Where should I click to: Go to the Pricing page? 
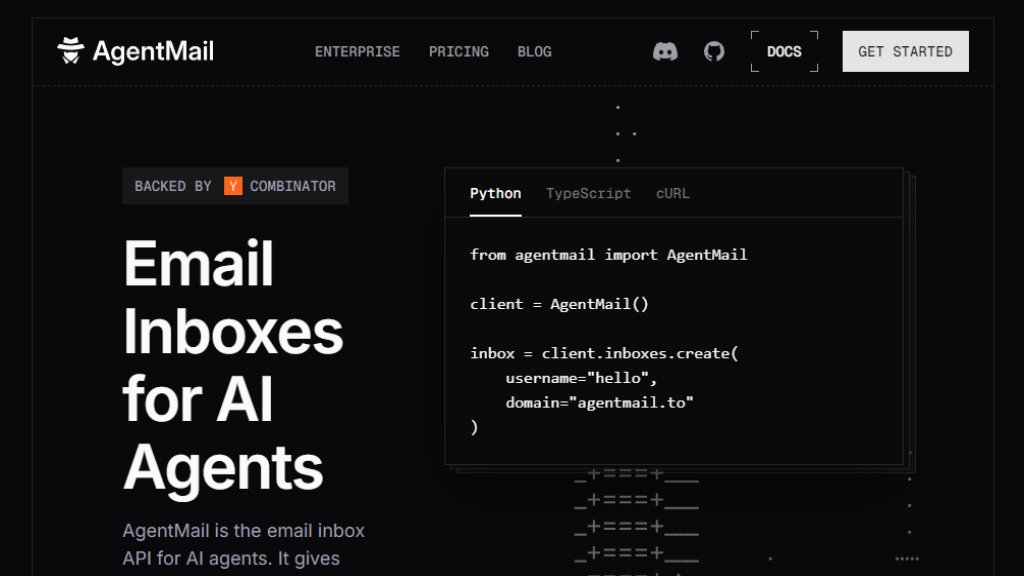click(458, 52)
